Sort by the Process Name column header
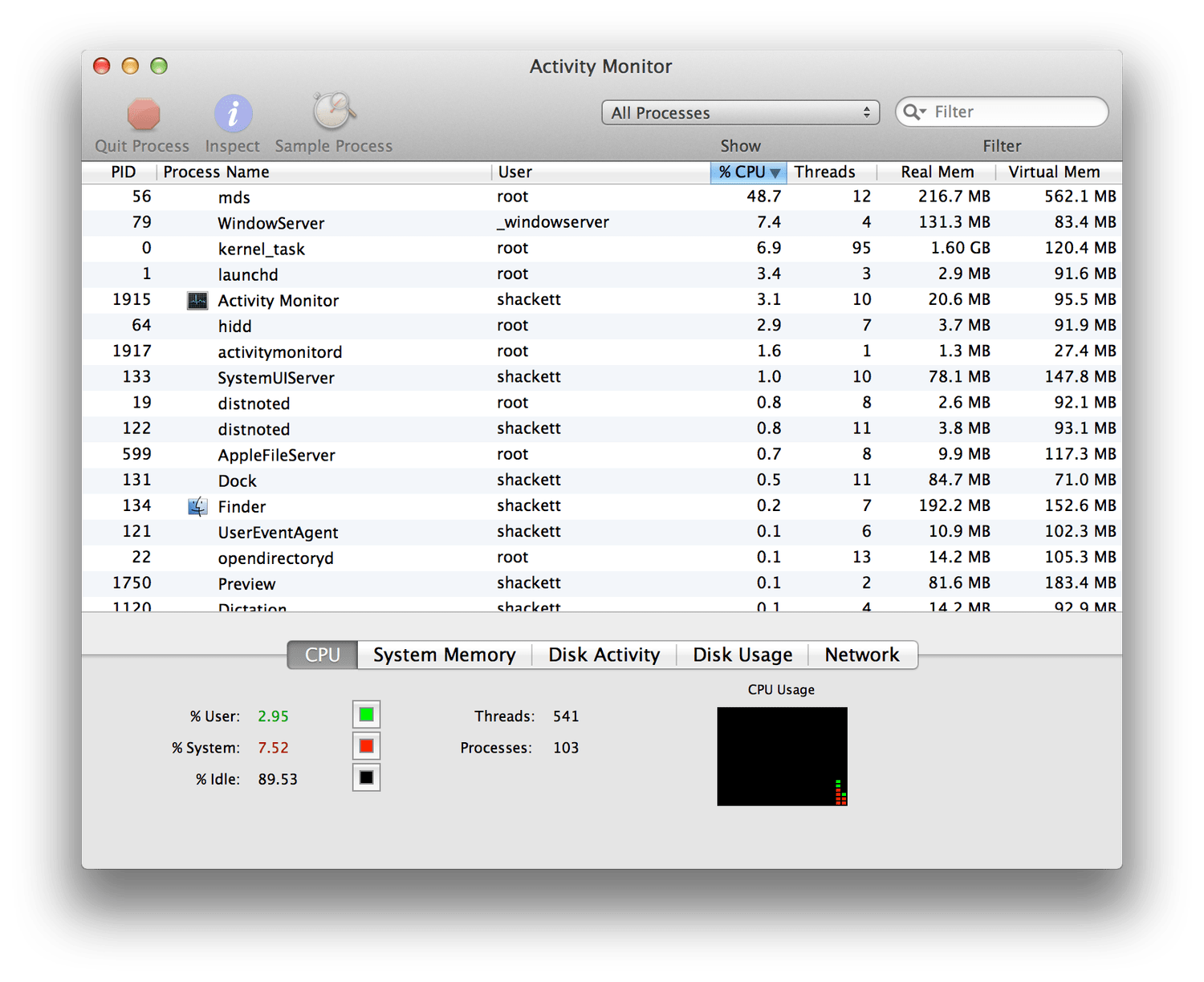 point(324,172)
